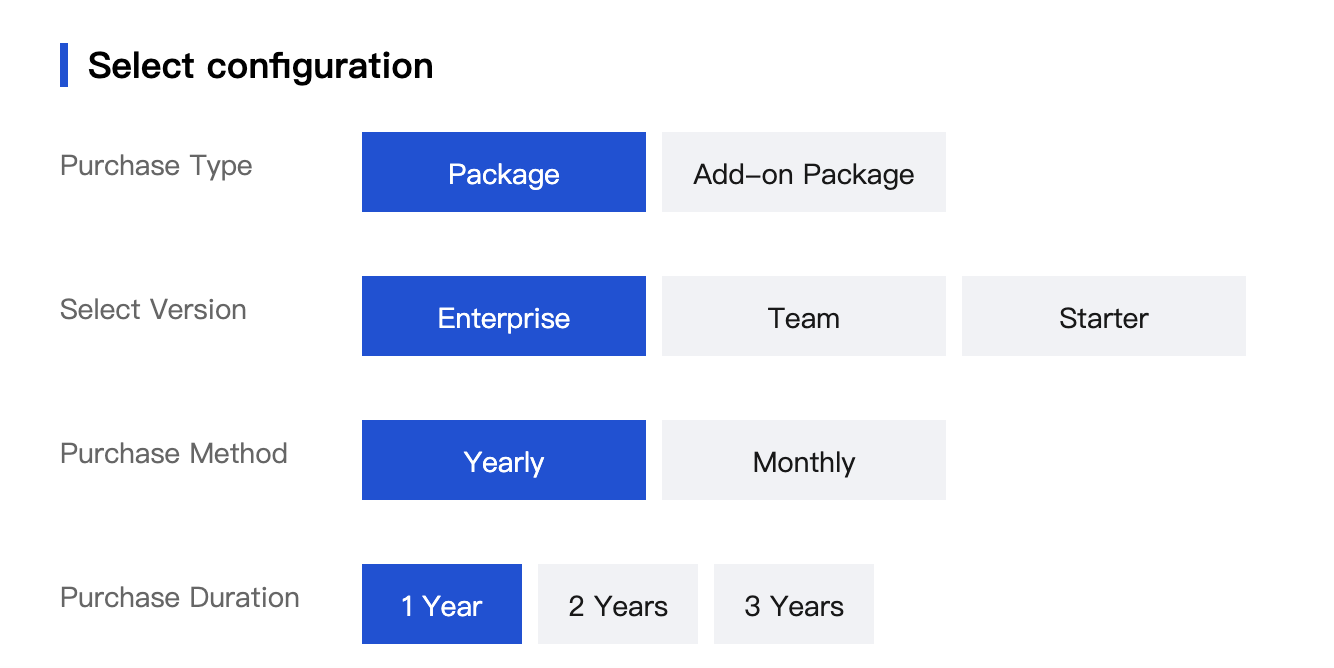Screen dimensions: 1334x668
Task: Switch to Add-on Package purchasing
Action: [x=803, y=172]
